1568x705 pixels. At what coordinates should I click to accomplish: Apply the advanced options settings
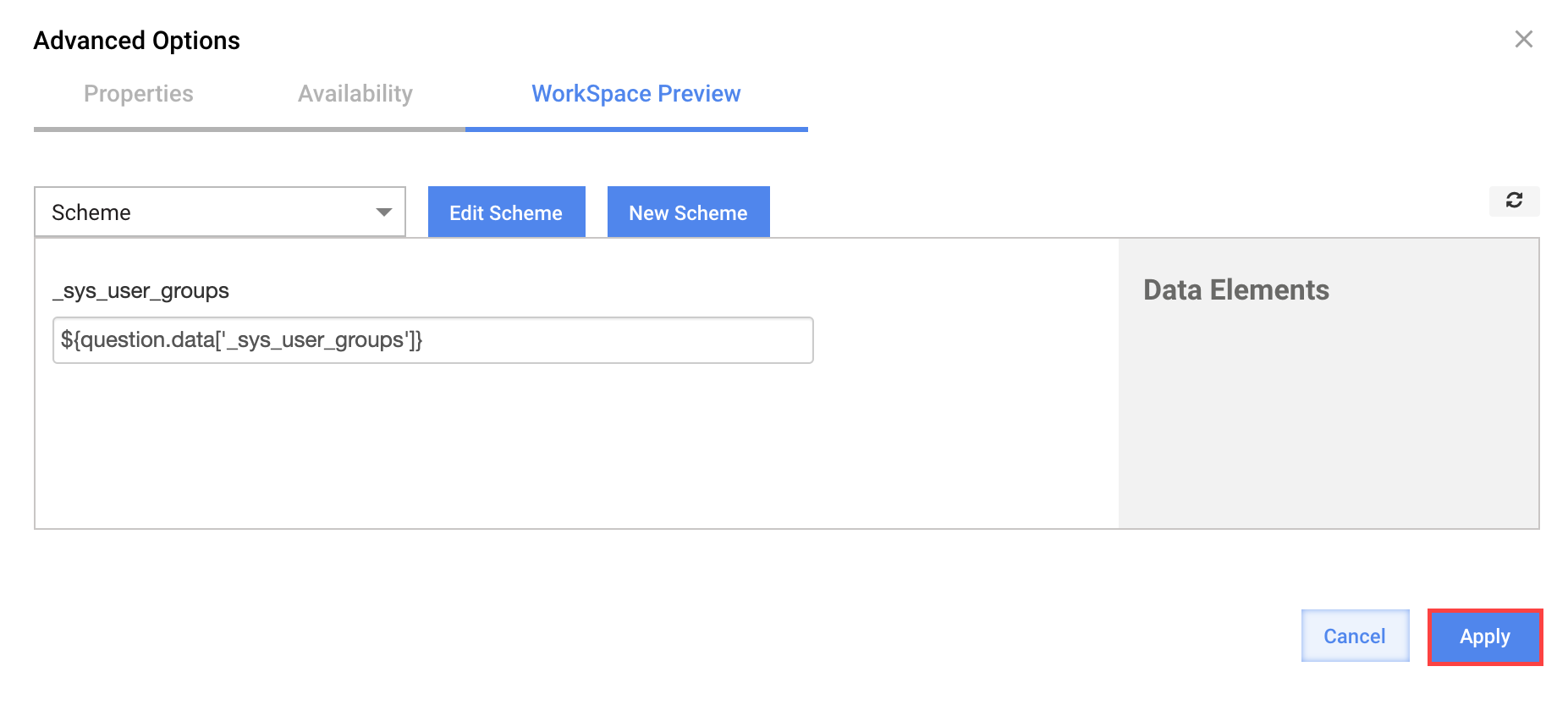1485,636
